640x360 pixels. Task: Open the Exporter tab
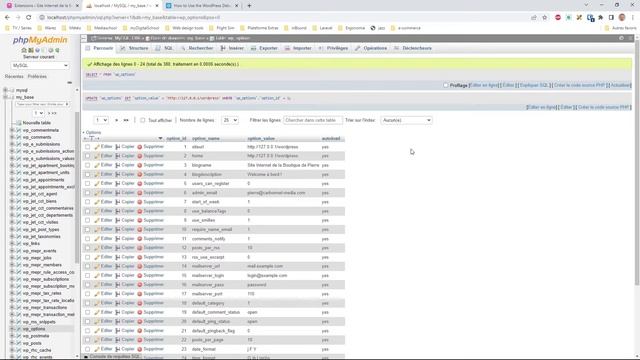tap(264, 48)
